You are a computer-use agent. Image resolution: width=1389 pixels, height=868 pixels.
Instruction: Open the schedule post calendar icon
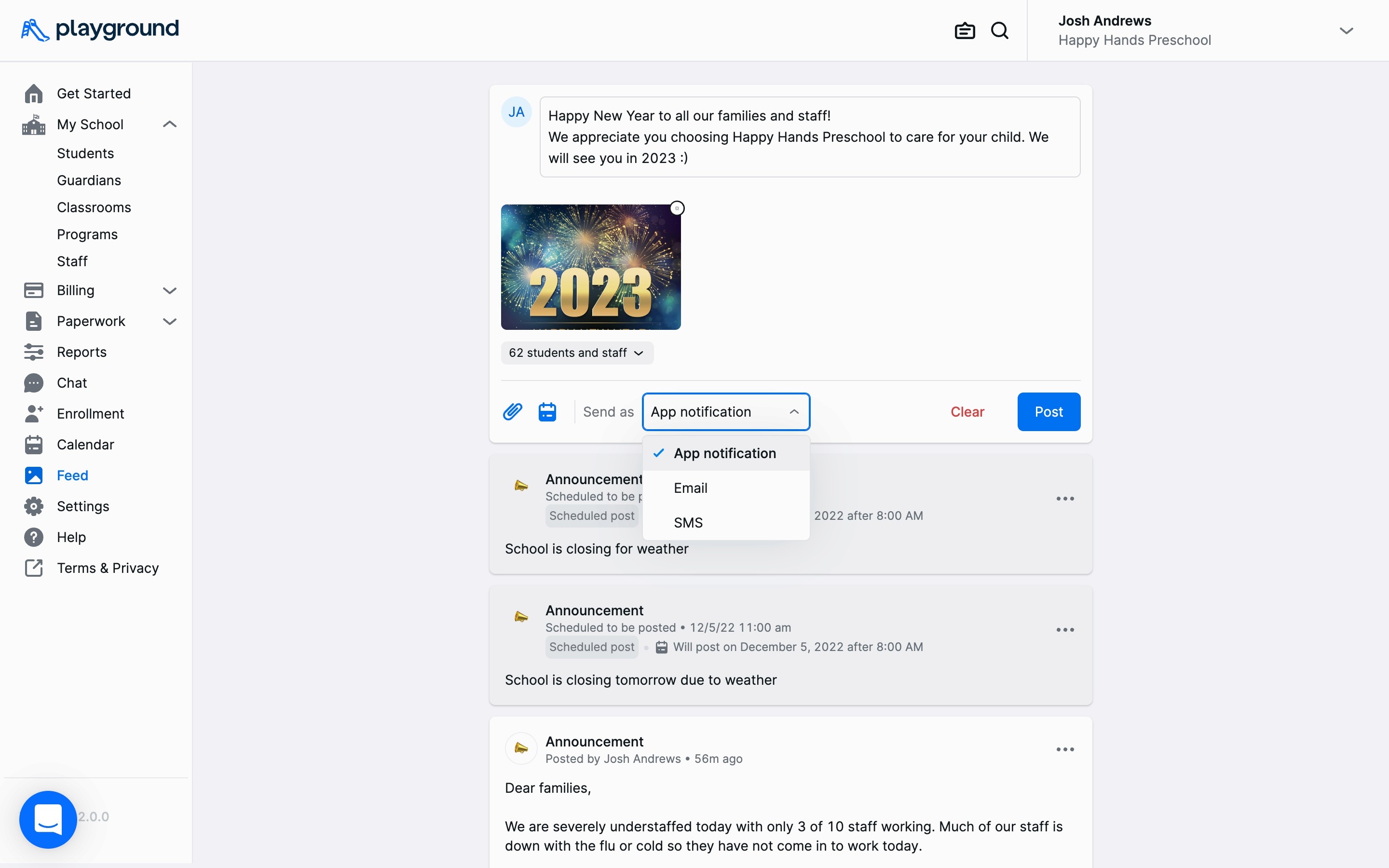547,412
